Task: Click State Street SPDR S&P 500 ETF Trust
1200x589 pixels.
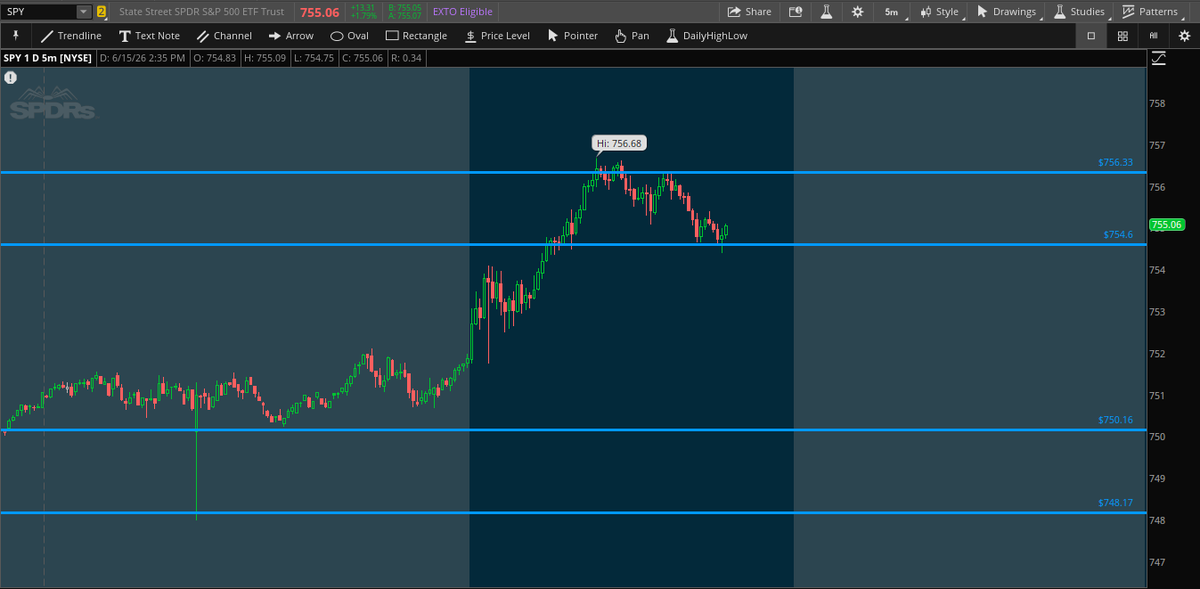Action: pos(201,12)
